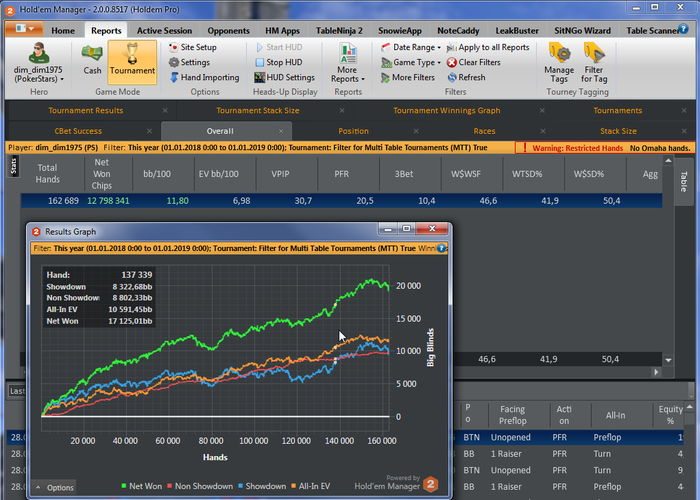Toggle Net Won line in graph legend
700x500 pixels.
tap(141, 486)
